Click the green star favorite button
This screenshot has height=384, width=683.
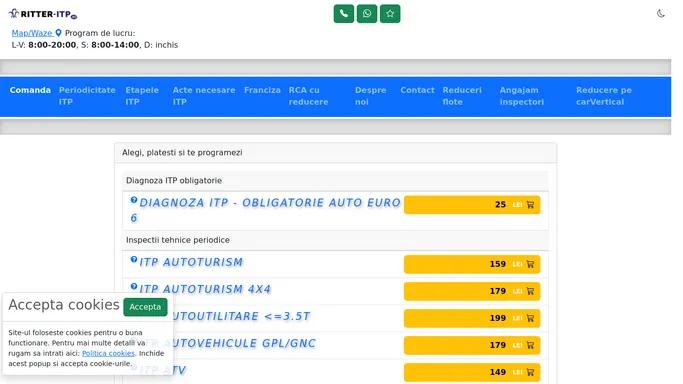click(390, 13)
